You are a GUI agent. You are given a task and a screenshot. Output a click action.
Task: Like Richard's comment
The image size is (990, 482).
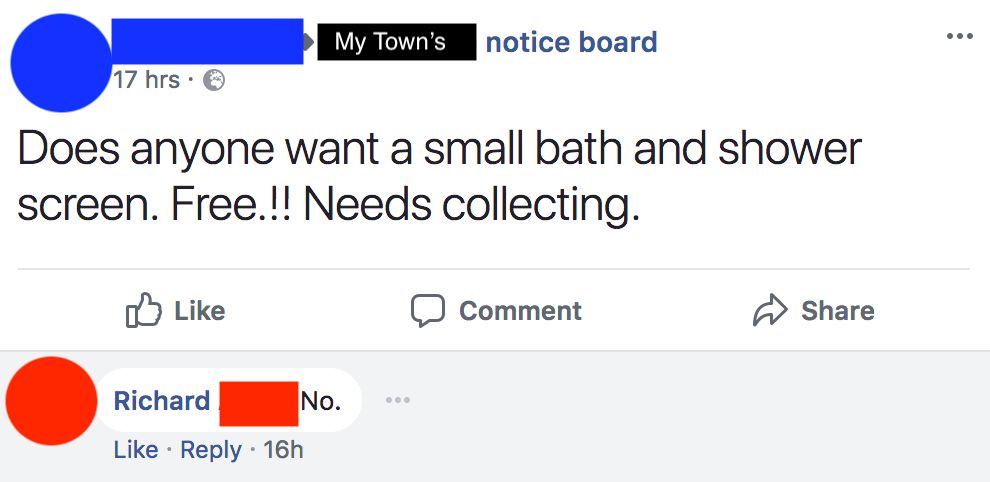135,450
